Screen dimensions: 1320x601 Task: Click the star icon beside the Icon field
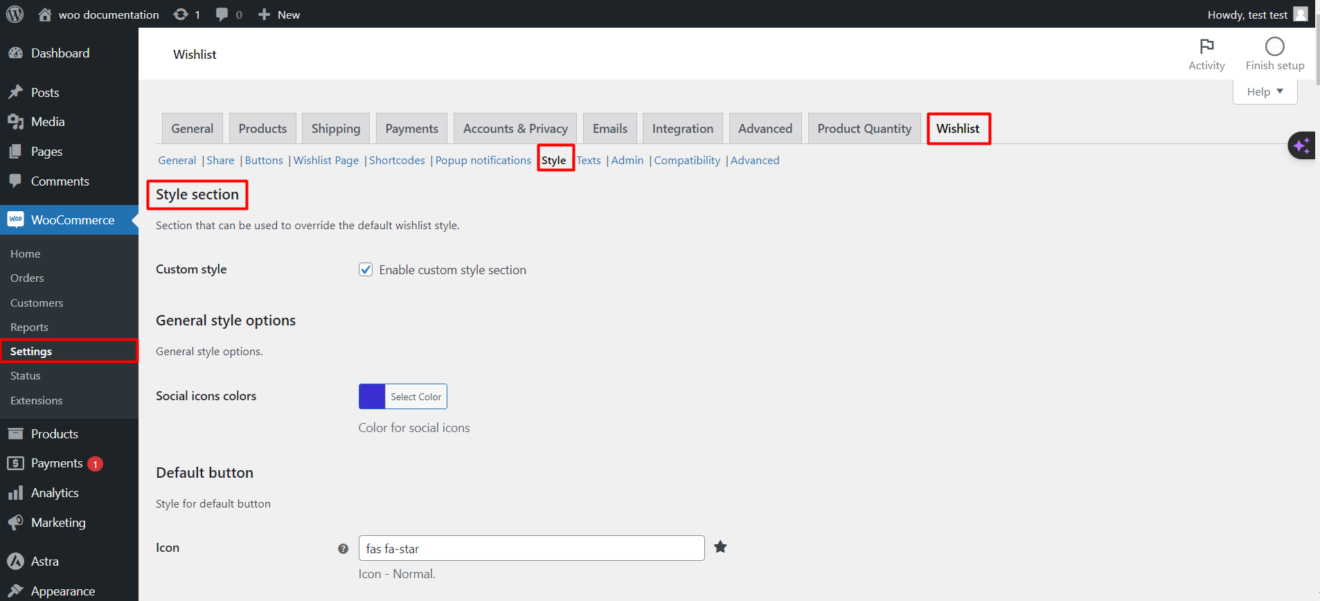721,547
